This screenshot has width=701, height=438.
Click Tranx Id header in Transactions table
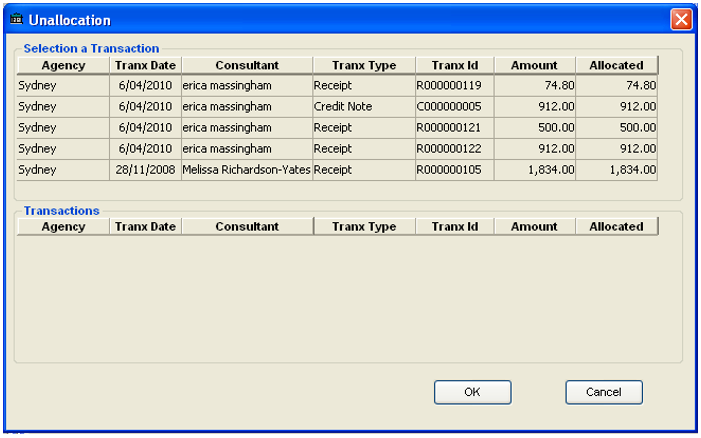(x=455, y=227)
